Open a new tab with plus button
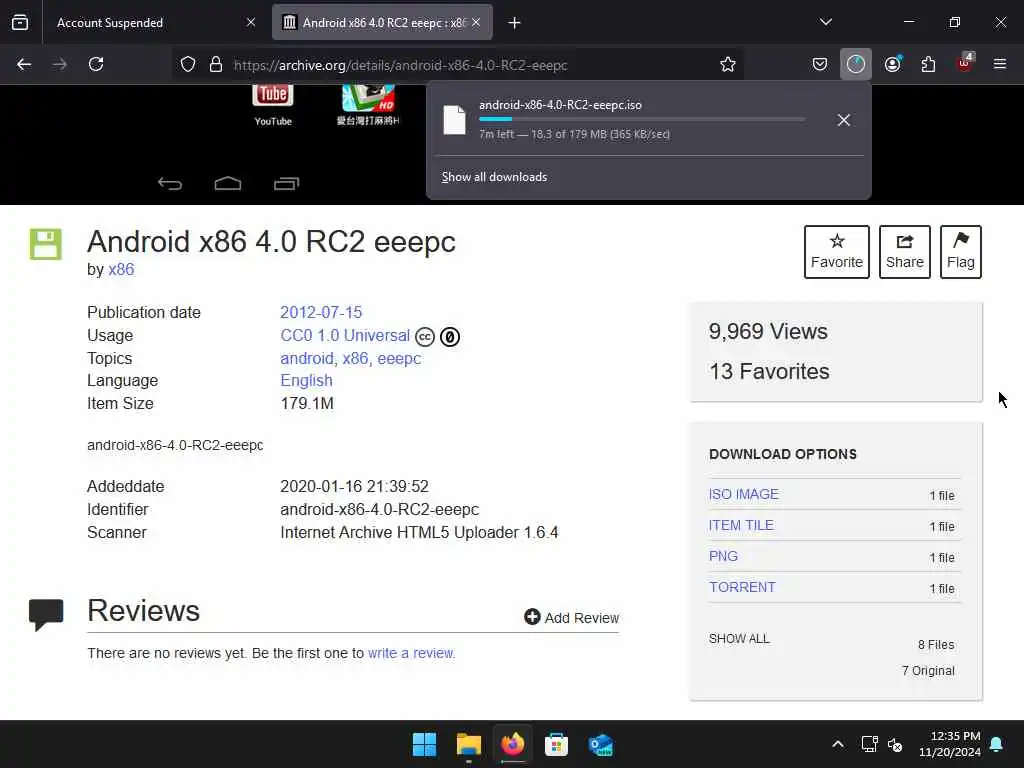The height and width of the screenshot is (768, 1024). click(x=515, y=23)
